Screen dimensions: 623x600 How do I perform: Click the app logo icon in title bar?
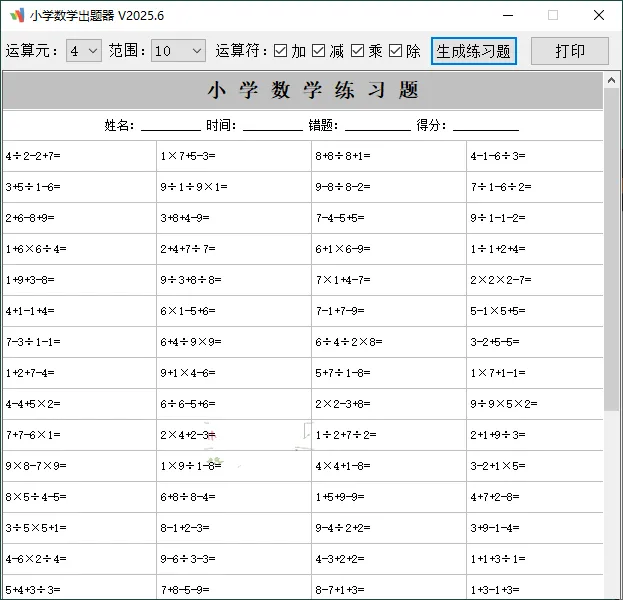tap(17, 16)
